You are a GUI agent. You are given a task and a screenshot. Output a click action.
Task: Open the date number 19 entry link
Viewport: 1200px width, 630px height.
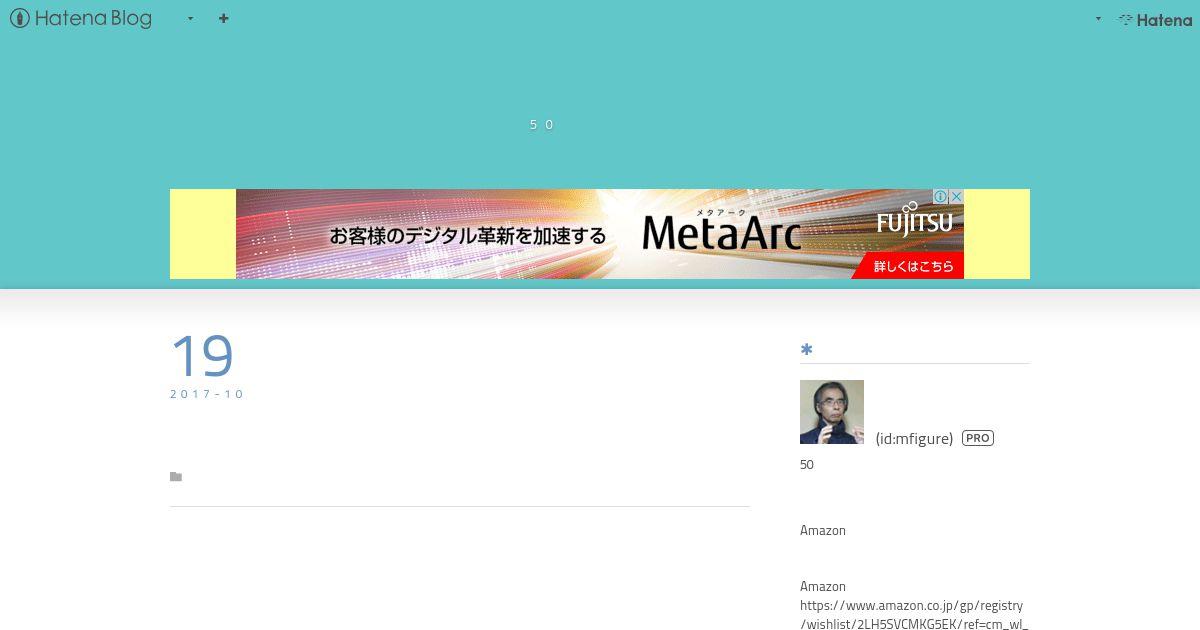click(202, 356)
